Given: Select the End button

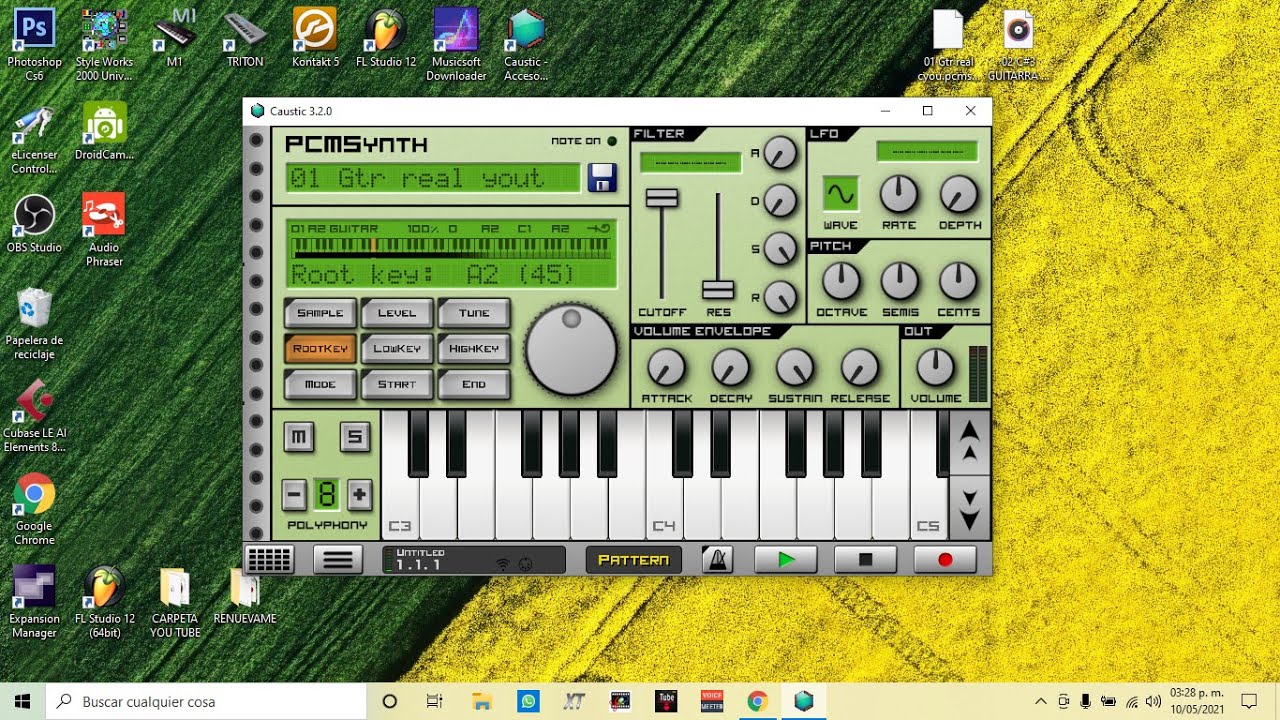Looking at the screenshot, I should [474, 384].
